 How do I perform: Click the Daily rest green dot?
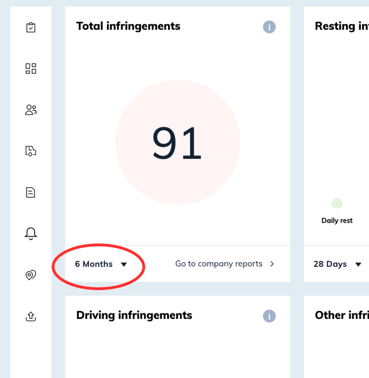pos(337,203)
